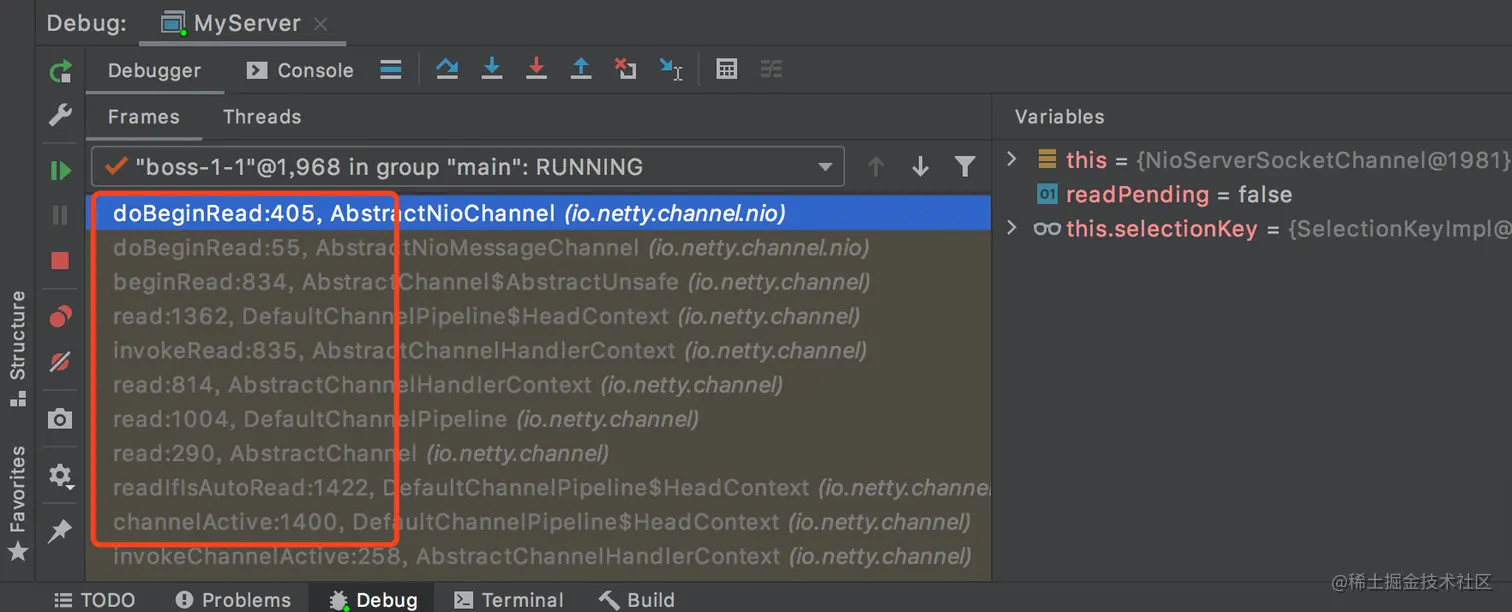Select frame read:1362, DefaultChannelPipeline$HeadContext
The width and height of the screenshot is (1512, 612).
pyautogui.click(x=538, y=316)
